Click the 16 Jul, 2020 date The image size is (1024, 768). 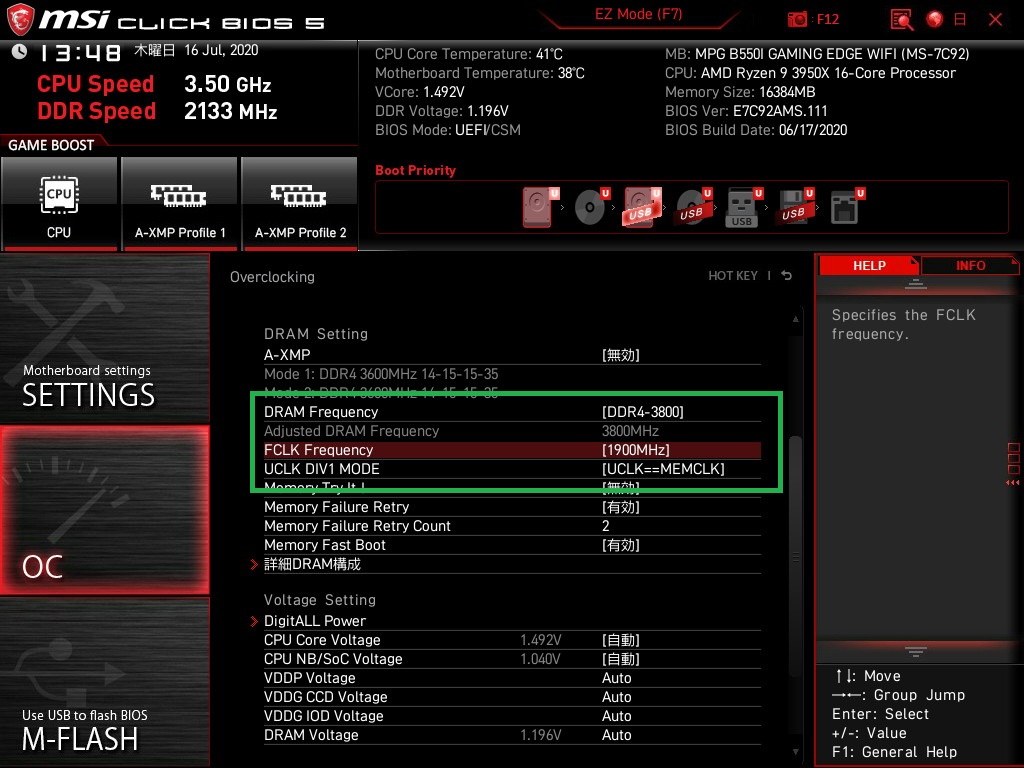[x=221, y=50]
